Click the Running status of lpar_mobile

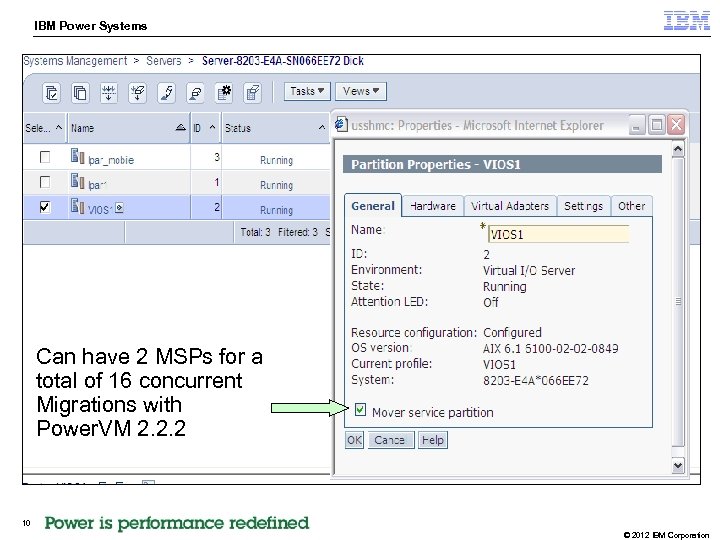[276, 160]
